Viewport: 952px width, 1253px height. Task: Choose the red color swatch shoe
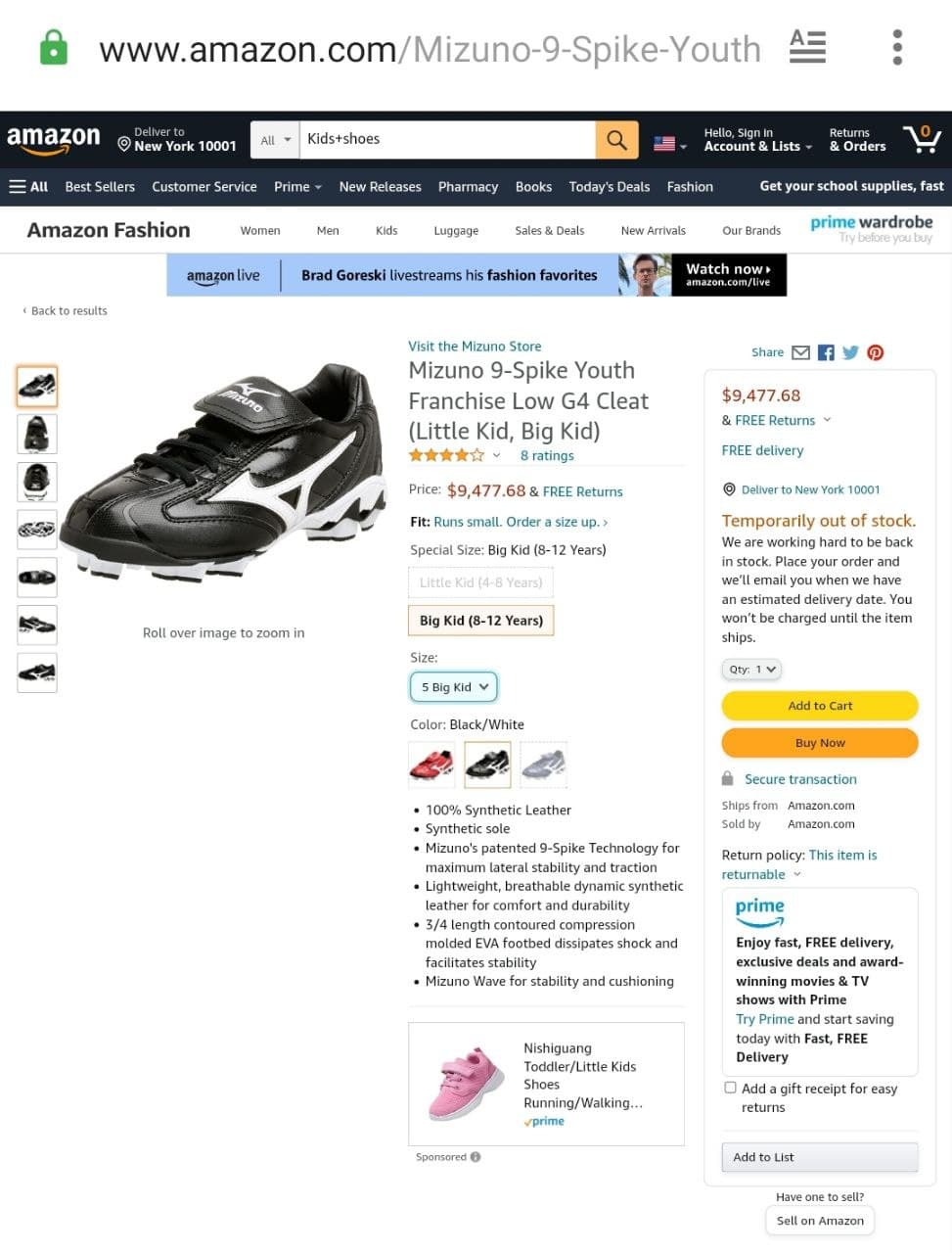coord(431,765)
